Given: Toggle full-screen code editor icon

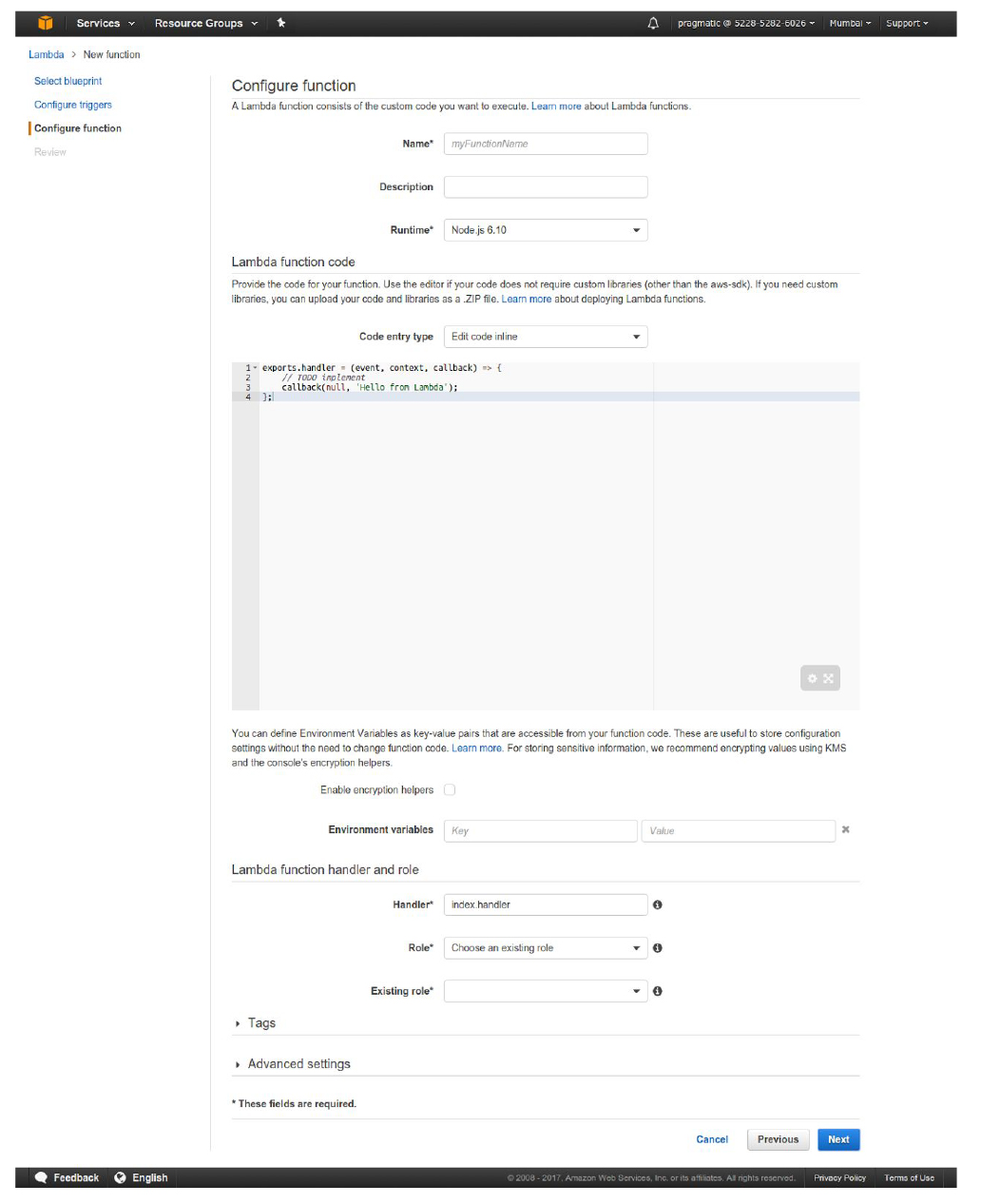Looking at the screenshot, I should coord(829,678).
